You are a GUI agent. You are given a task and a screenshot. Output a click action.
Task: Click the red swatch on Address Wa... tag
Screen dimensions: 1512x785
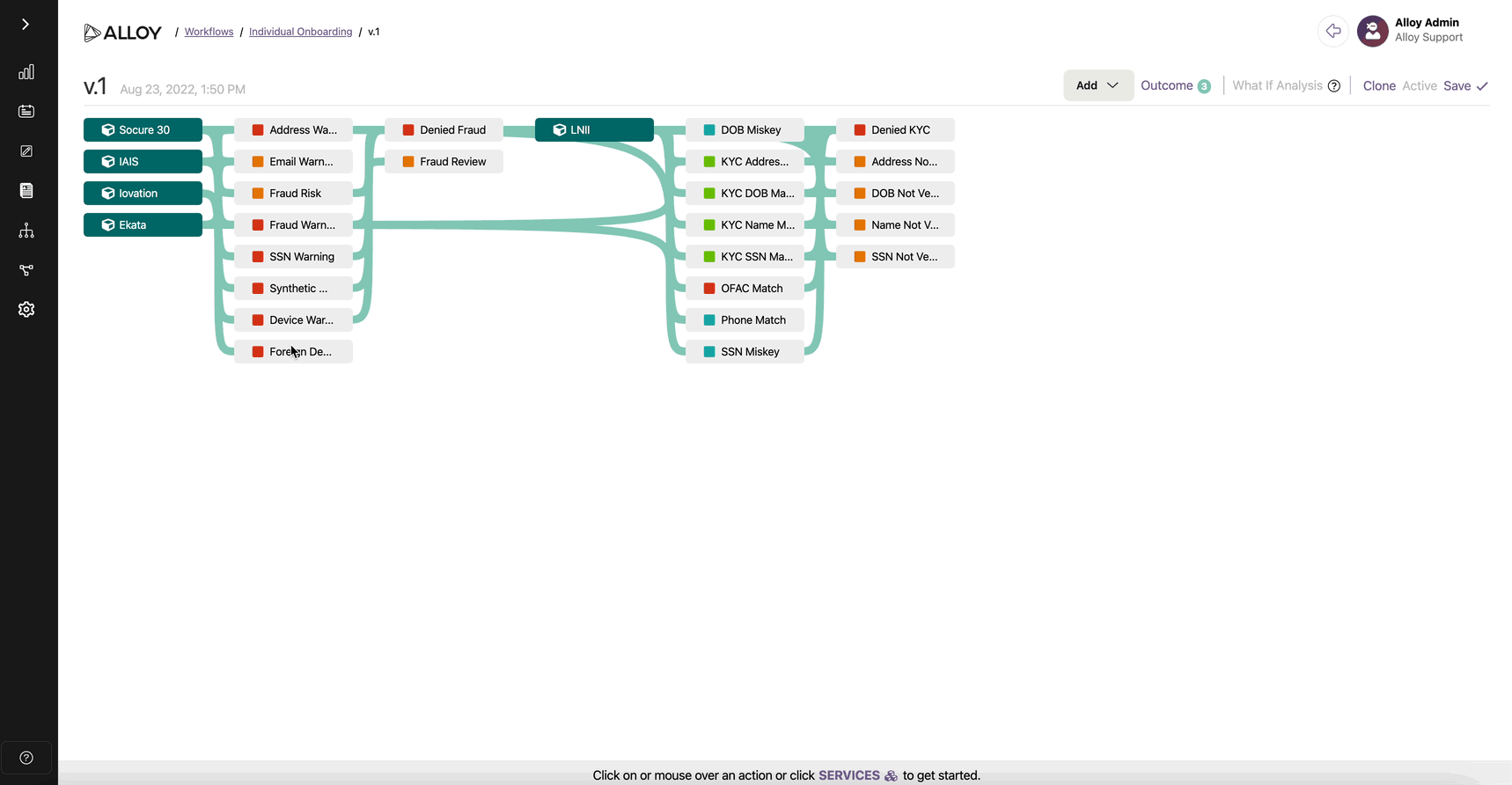coord(258,129)
